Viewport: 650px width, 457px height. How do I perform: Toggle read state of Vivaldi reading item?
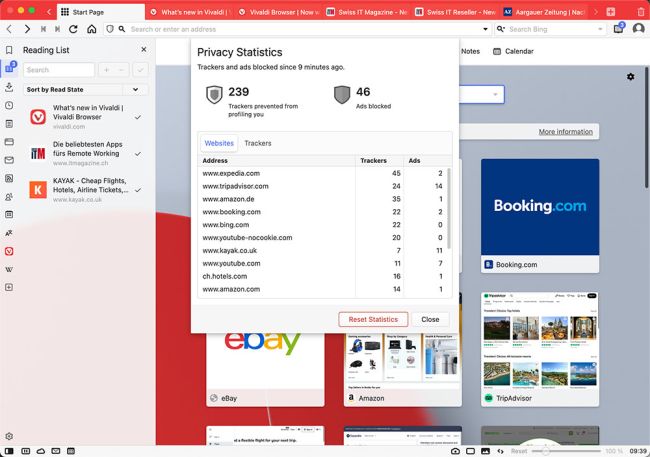(x=138, y=117)
